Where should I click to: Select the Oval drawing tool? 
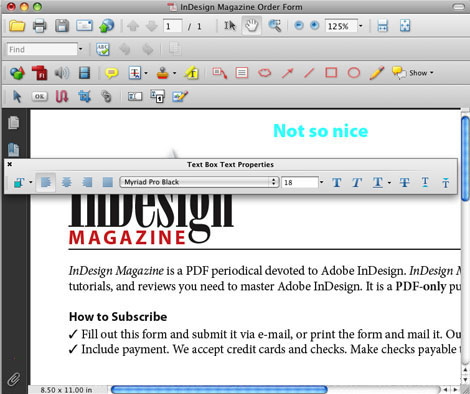[x=354, y=73]
